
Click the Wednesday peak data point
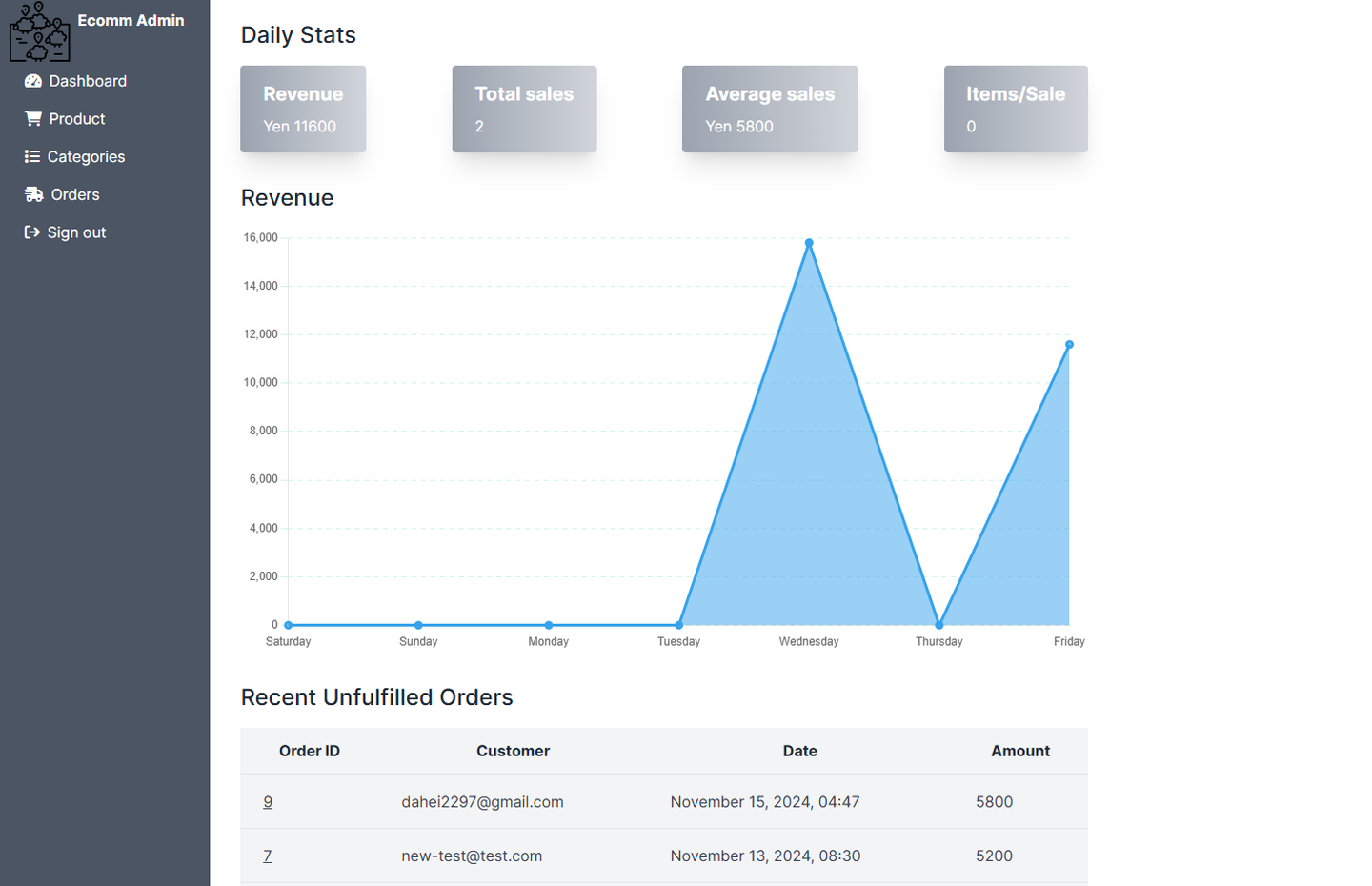tap(809, 243)
